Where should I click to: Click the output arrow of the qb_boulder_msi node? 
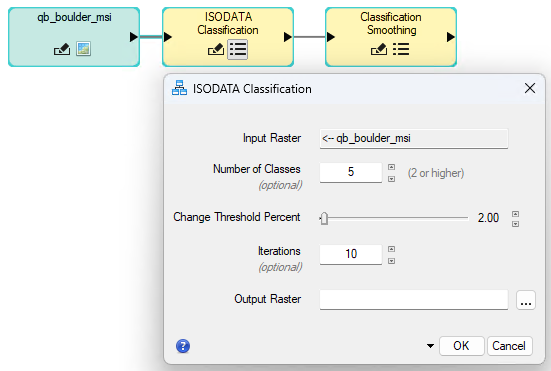coord(134,37)
